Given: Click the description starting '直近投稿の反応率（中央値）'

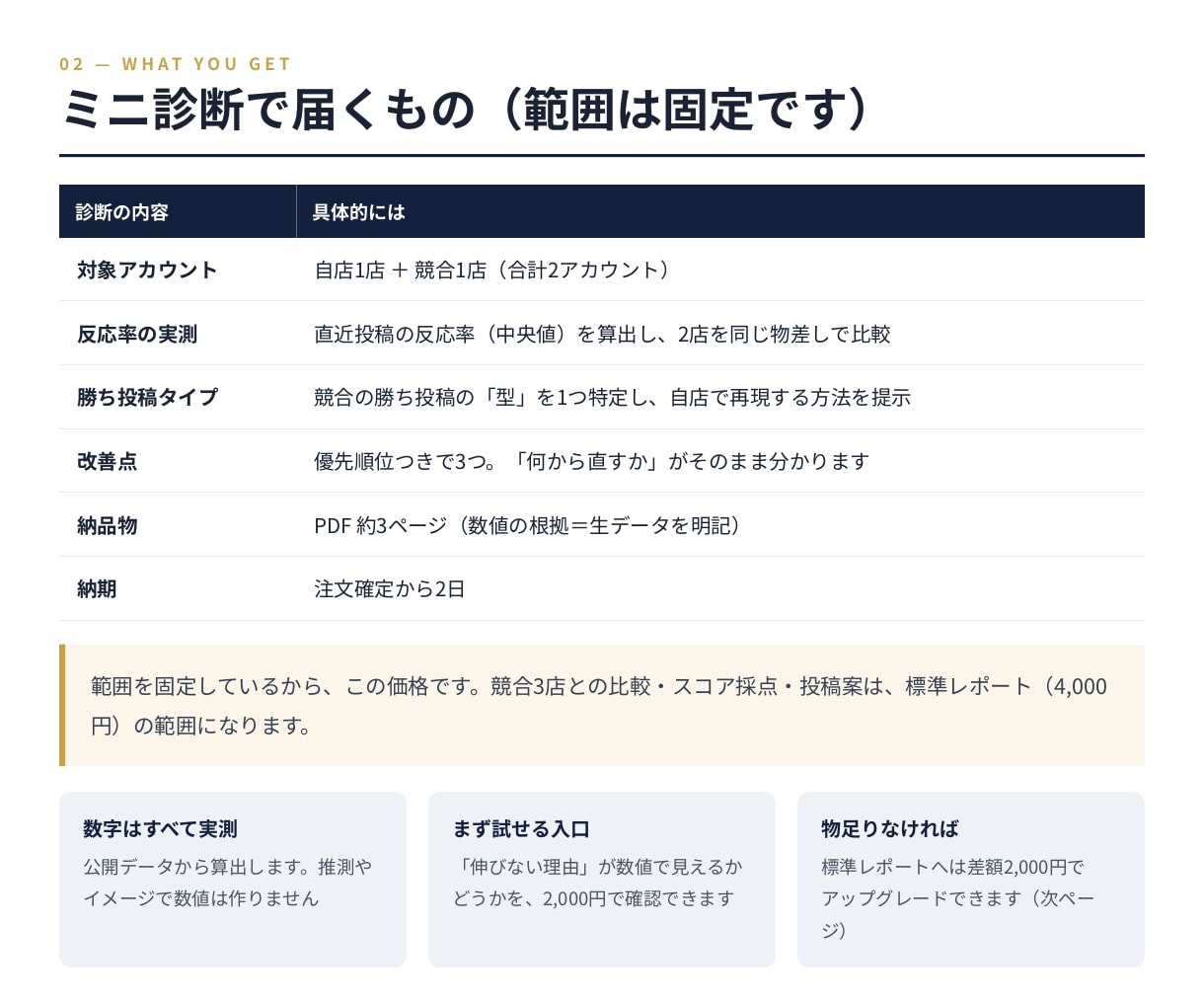Looking at the screenshot, I should [x=602, y=335].
